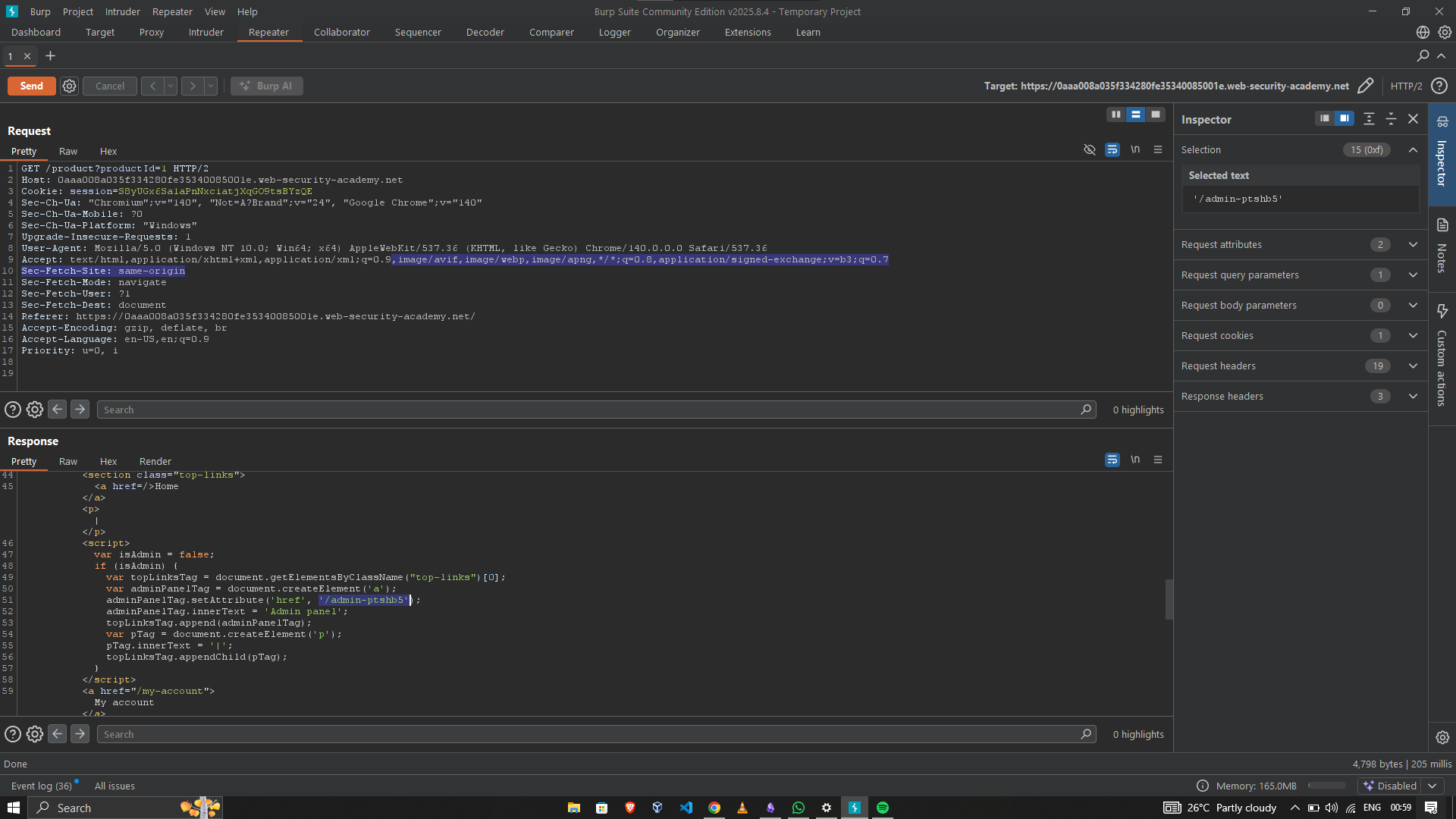Toggle line wrap in Response editor
Viewport: 1456px width, 819px height.
point(1112,460)
